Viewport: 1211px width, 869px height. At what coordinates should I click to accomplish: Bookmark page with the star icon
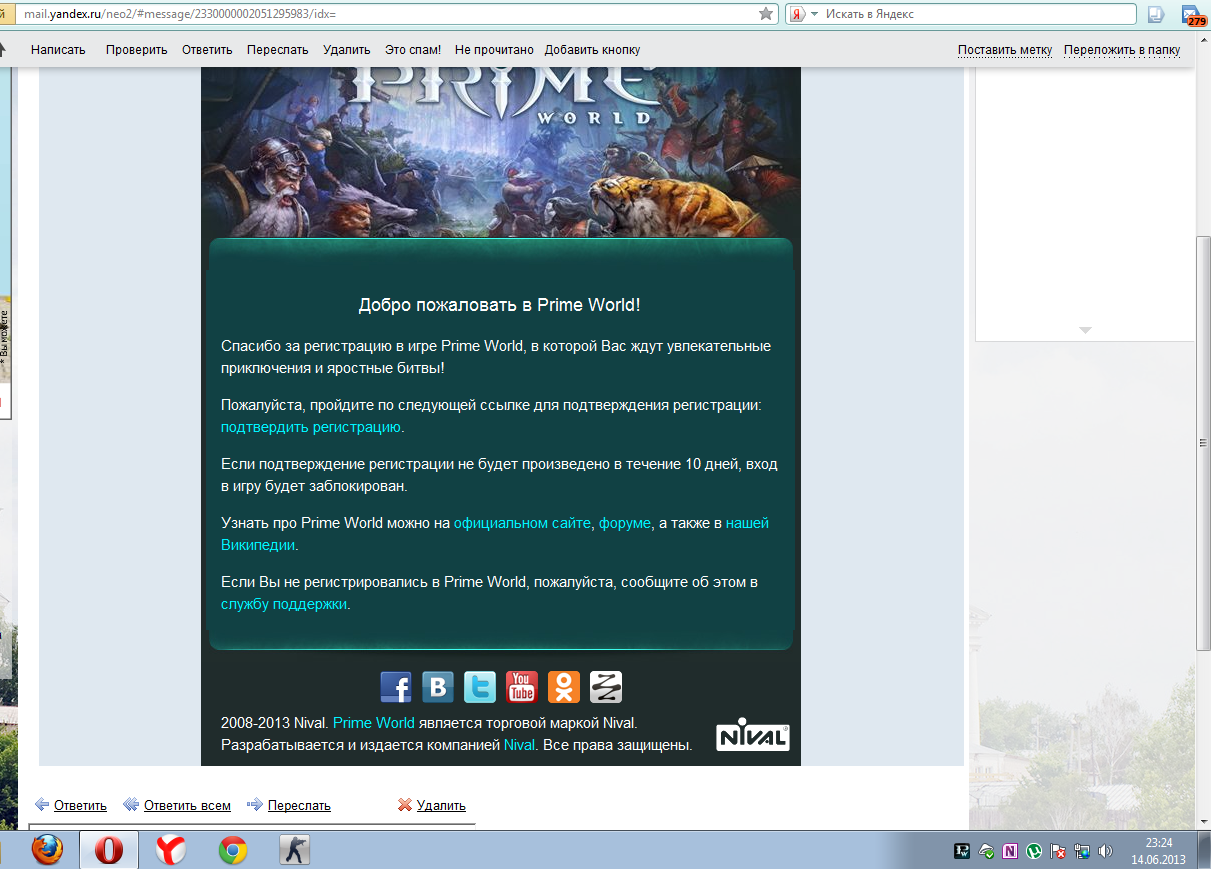click(x=766, y=14)
